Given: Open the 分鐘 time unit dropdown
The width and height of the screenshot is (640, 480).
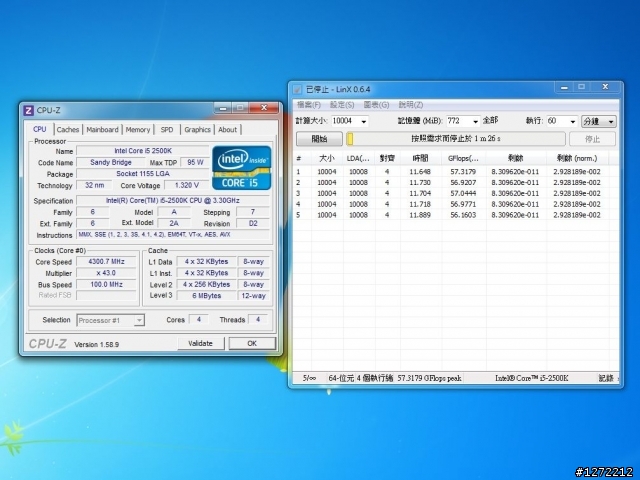Looking at the screenshot, I should [x=599, y=121].
